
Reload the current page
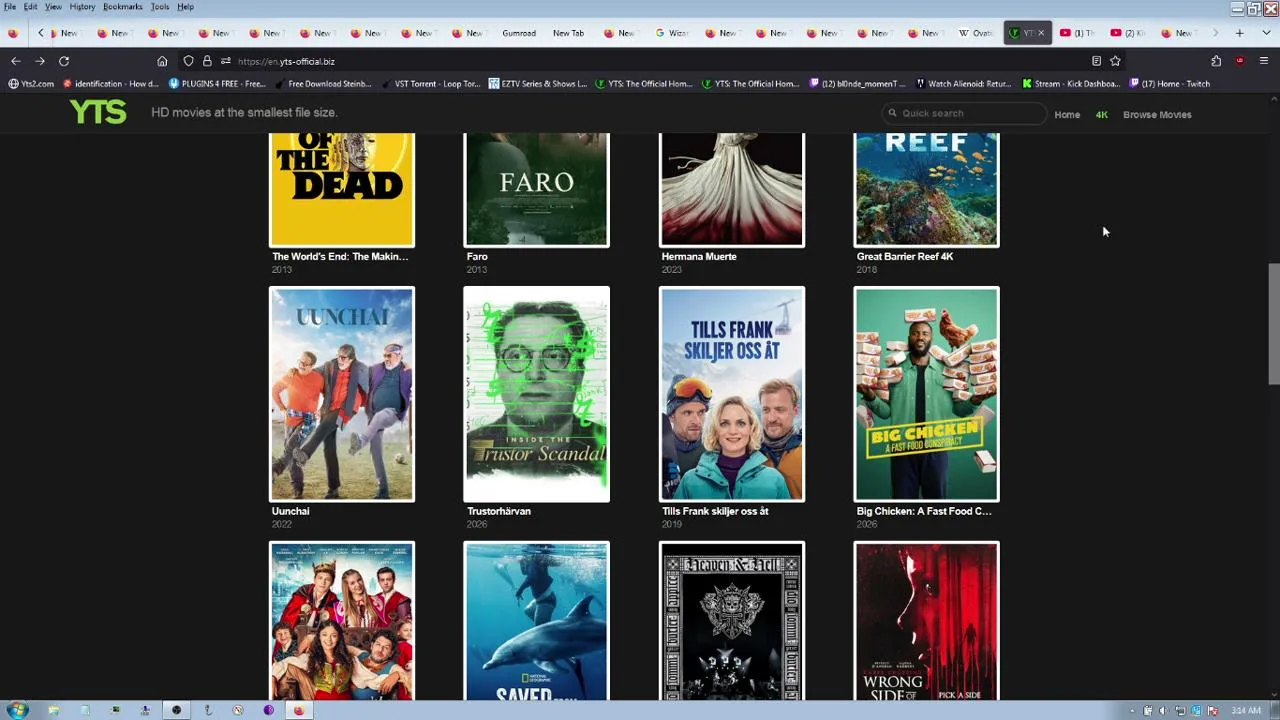point(64,61)
